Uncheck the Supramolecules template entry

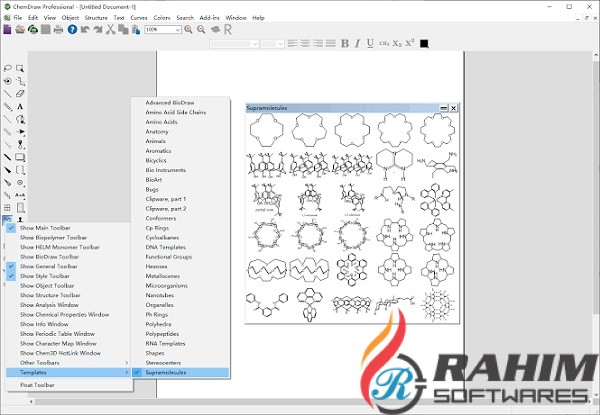coord(181,372)
